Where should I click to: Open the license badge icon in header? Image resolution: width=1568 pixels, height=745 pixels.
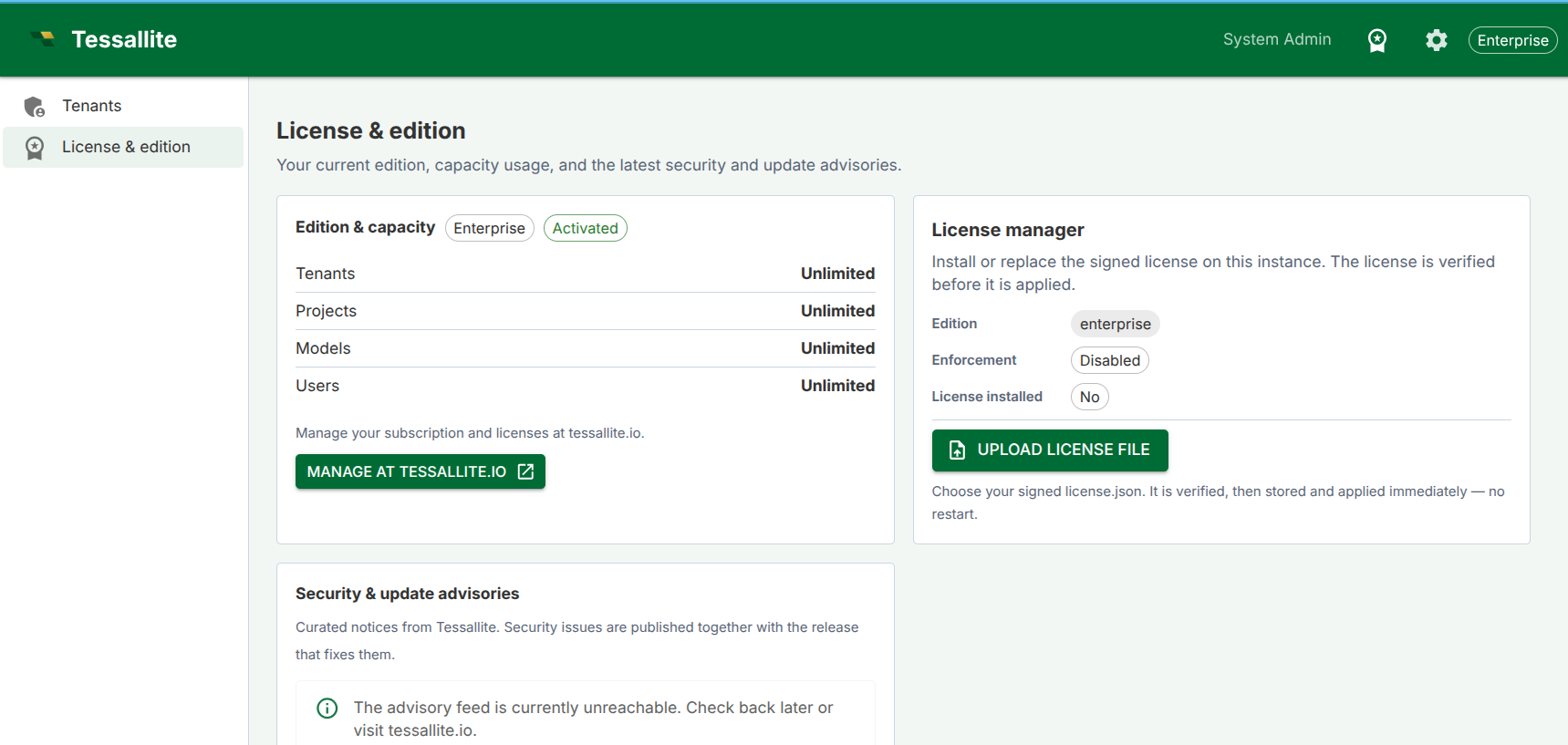click(x=1377, y=40)
